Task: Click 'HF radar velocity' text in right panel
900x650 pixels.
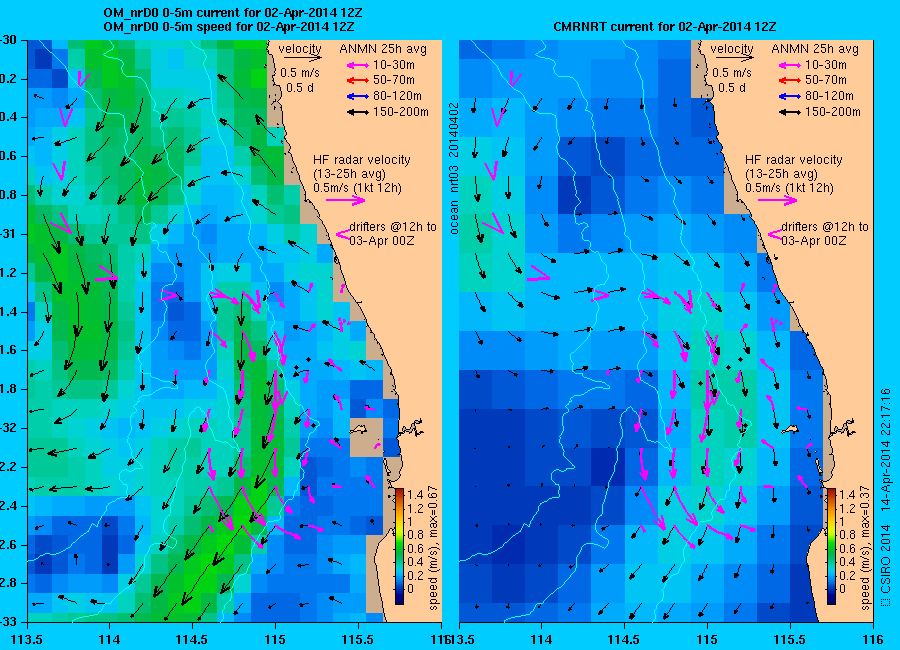Action: [794, 160]
